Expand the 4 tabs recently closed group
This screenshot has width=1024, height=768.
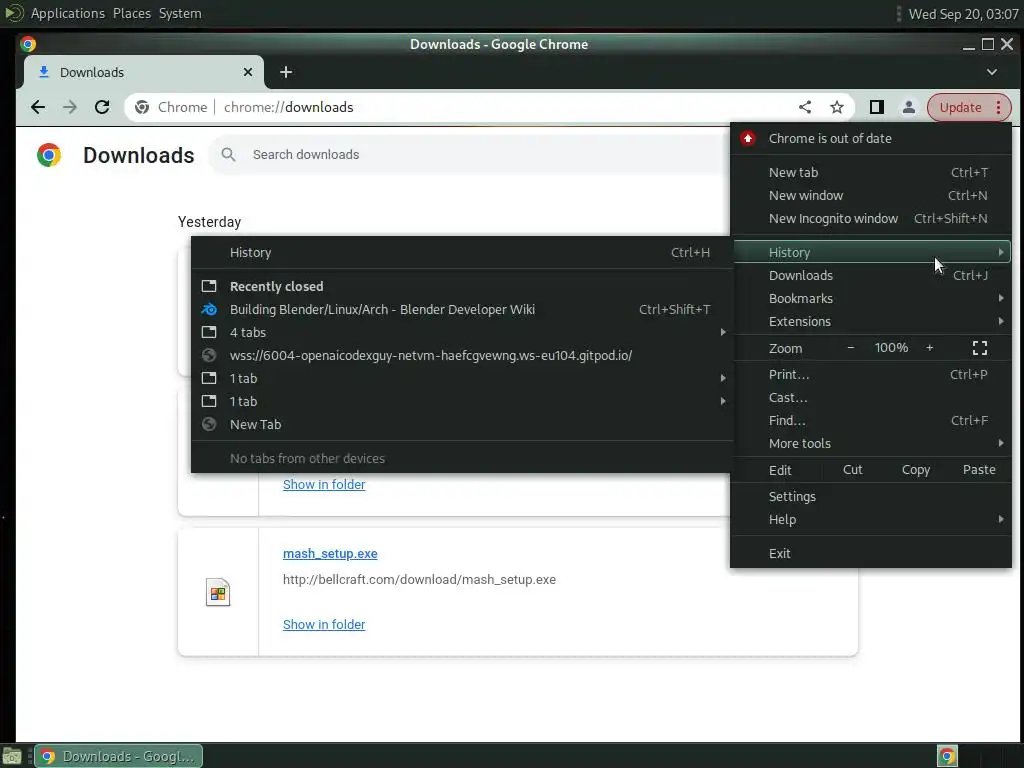[462, 332]
